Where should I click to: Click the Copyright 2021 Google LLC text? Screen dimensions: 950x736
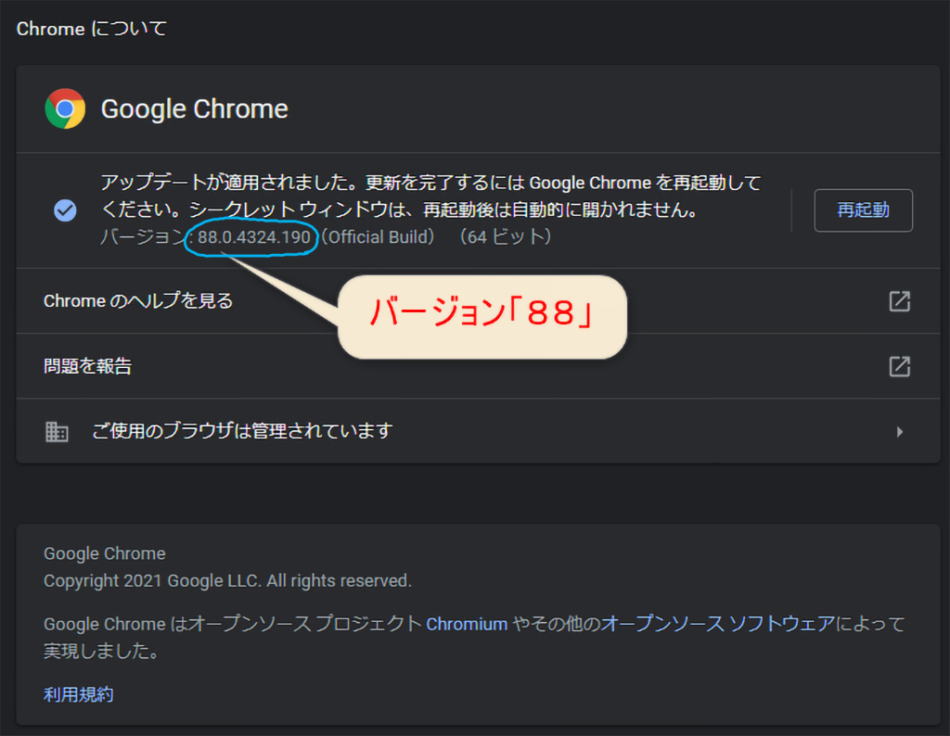point(227,580)
